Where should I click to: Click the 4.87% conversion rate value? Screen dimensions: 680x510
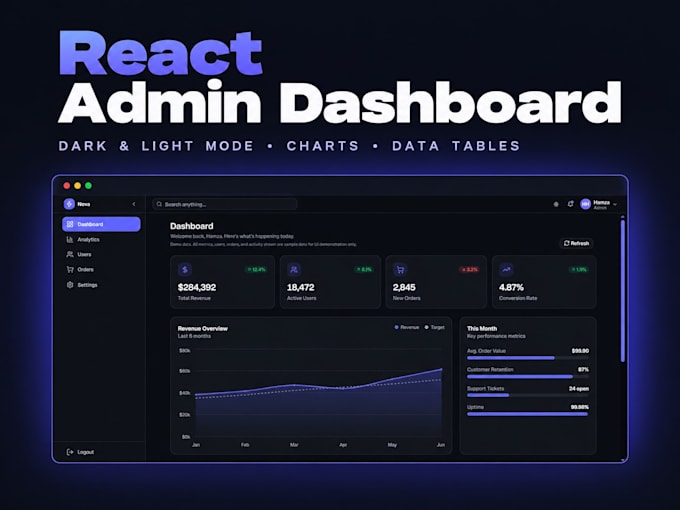click(511, 287)
